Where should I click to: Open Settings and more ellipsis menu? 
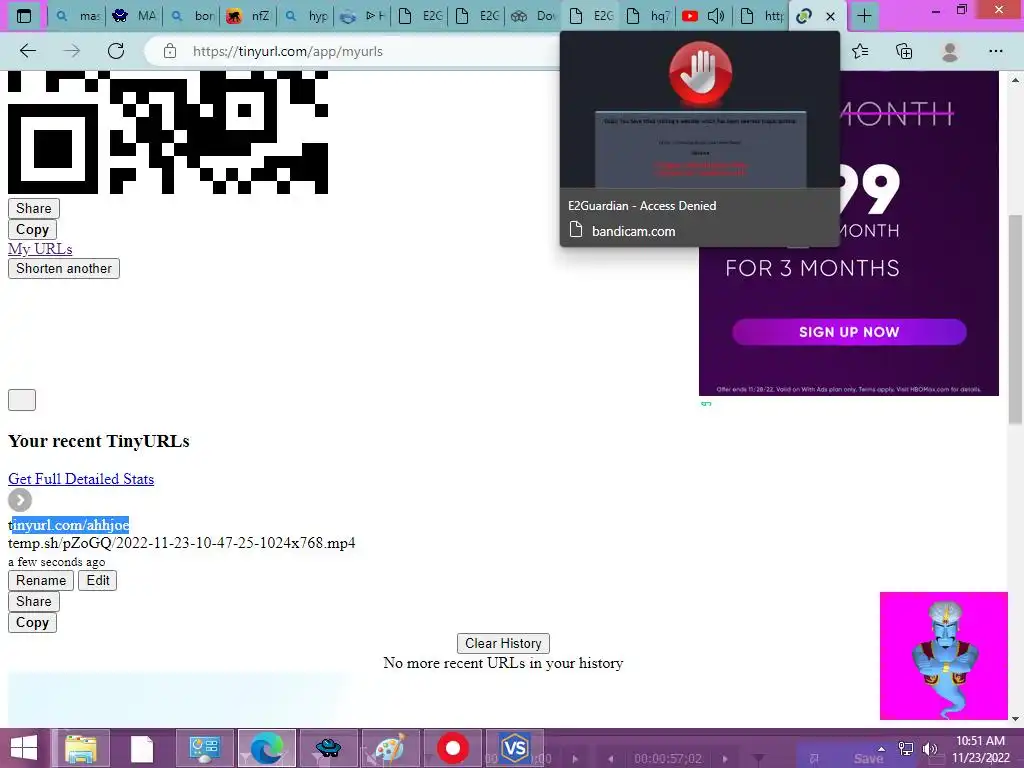[995, 51]
